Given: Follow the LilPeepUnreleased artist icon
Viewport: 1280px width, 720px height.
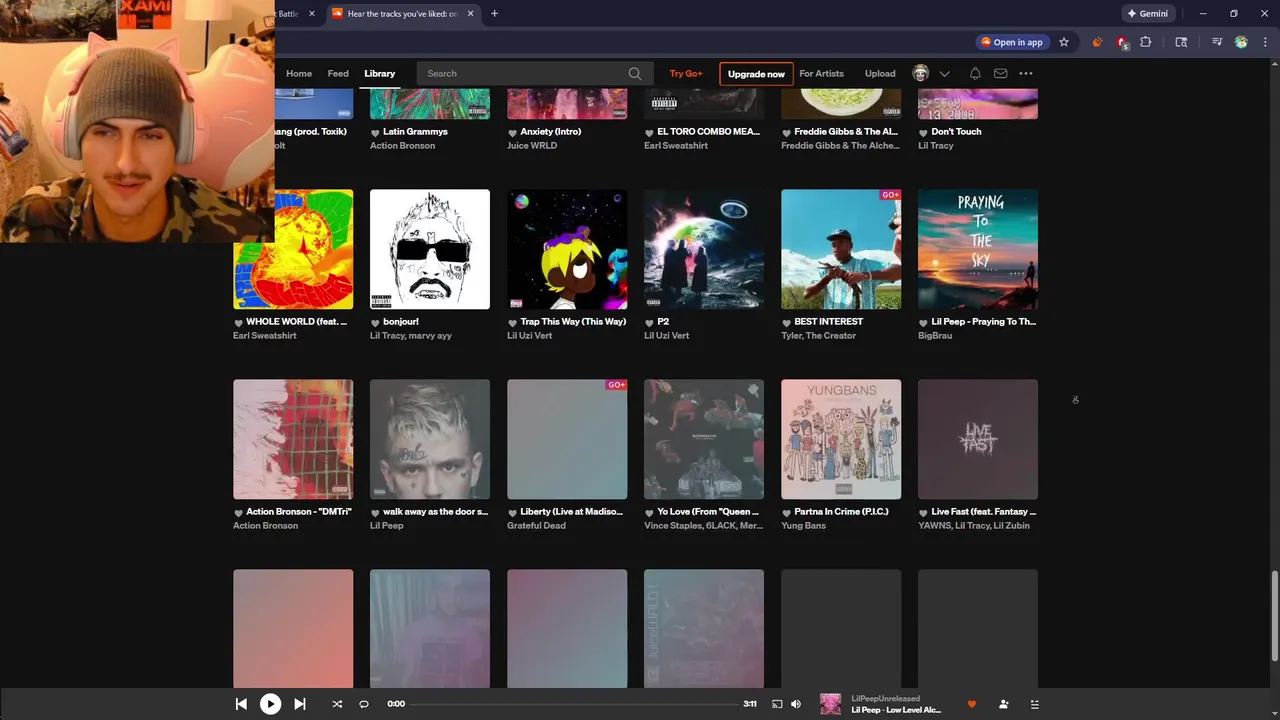Looking at the screenshot, I should coord(1003,704).
